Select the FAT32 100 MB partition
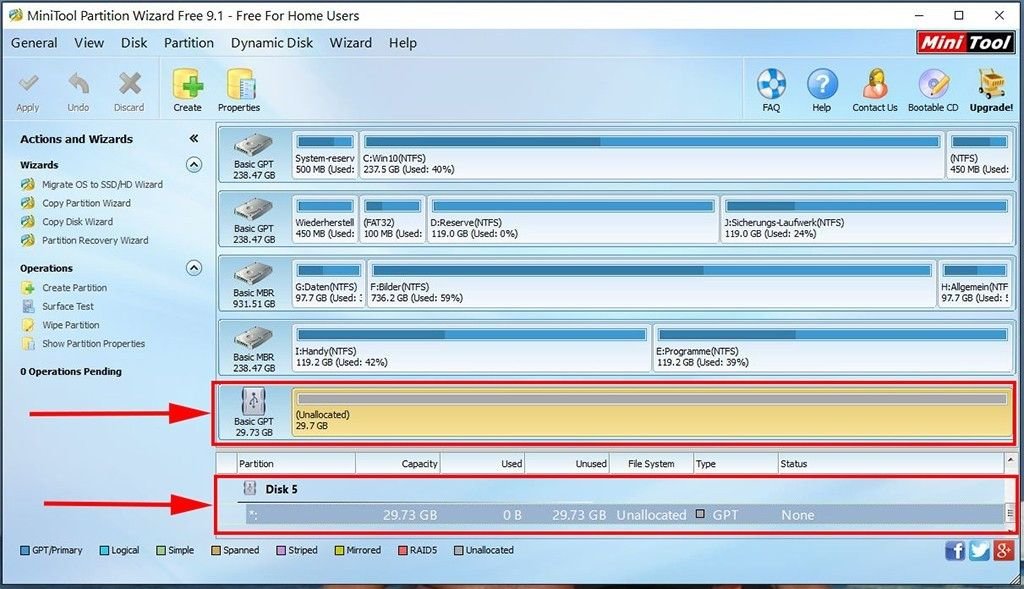Screen dimensions: 1024x589 (x=392, y=219)
